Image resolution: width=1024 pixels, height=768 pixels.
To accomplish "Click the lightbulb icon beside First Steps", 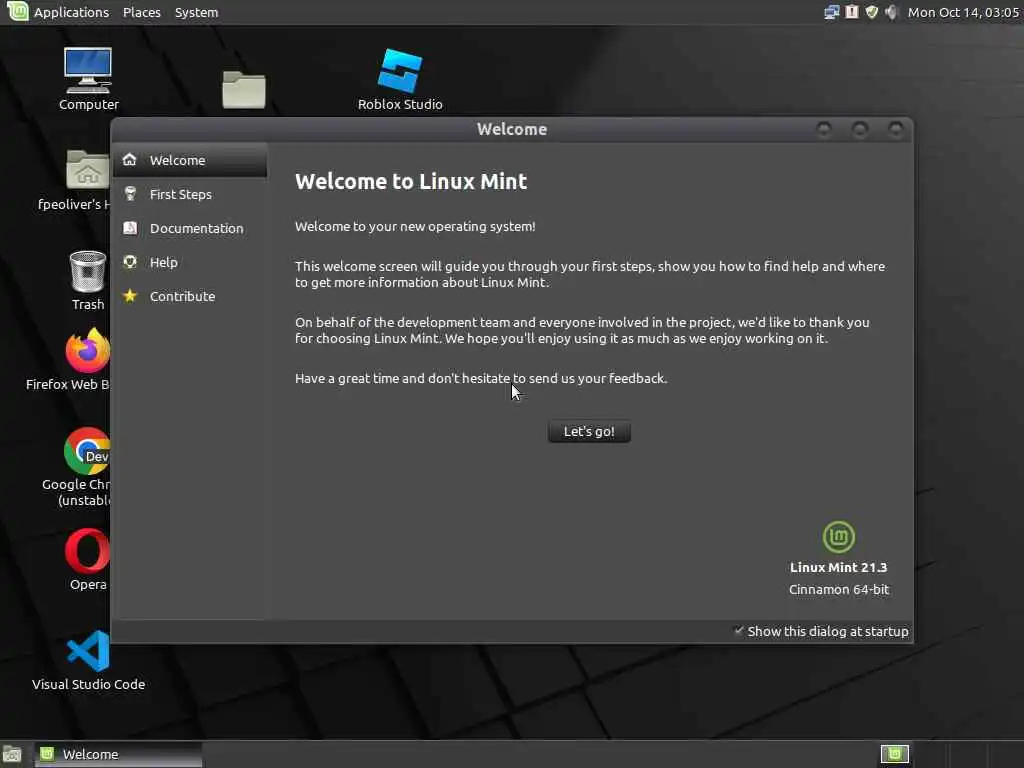I will (130, 193).
